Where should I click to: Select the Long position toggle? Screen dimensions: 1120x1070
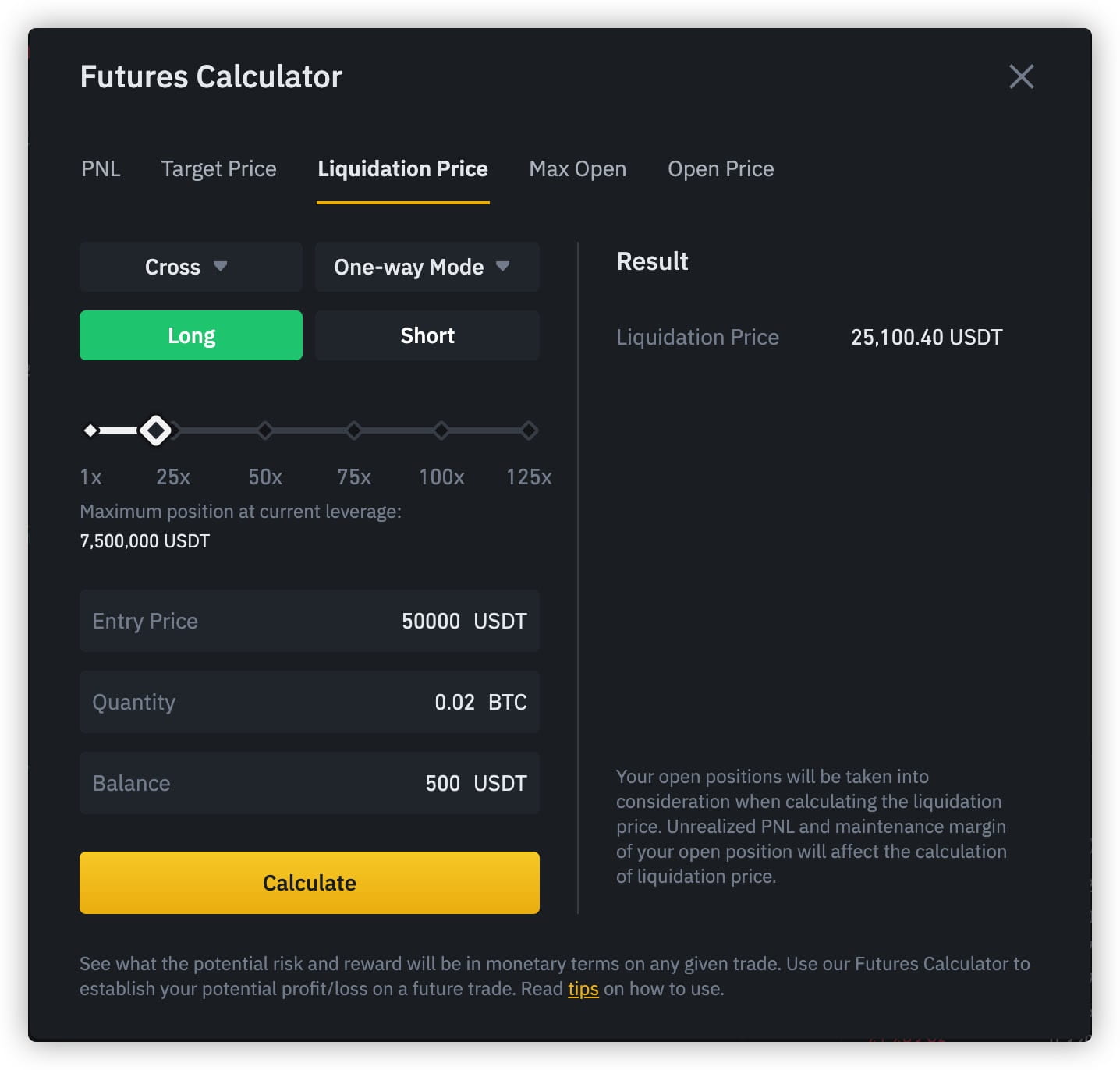(190, 335)
